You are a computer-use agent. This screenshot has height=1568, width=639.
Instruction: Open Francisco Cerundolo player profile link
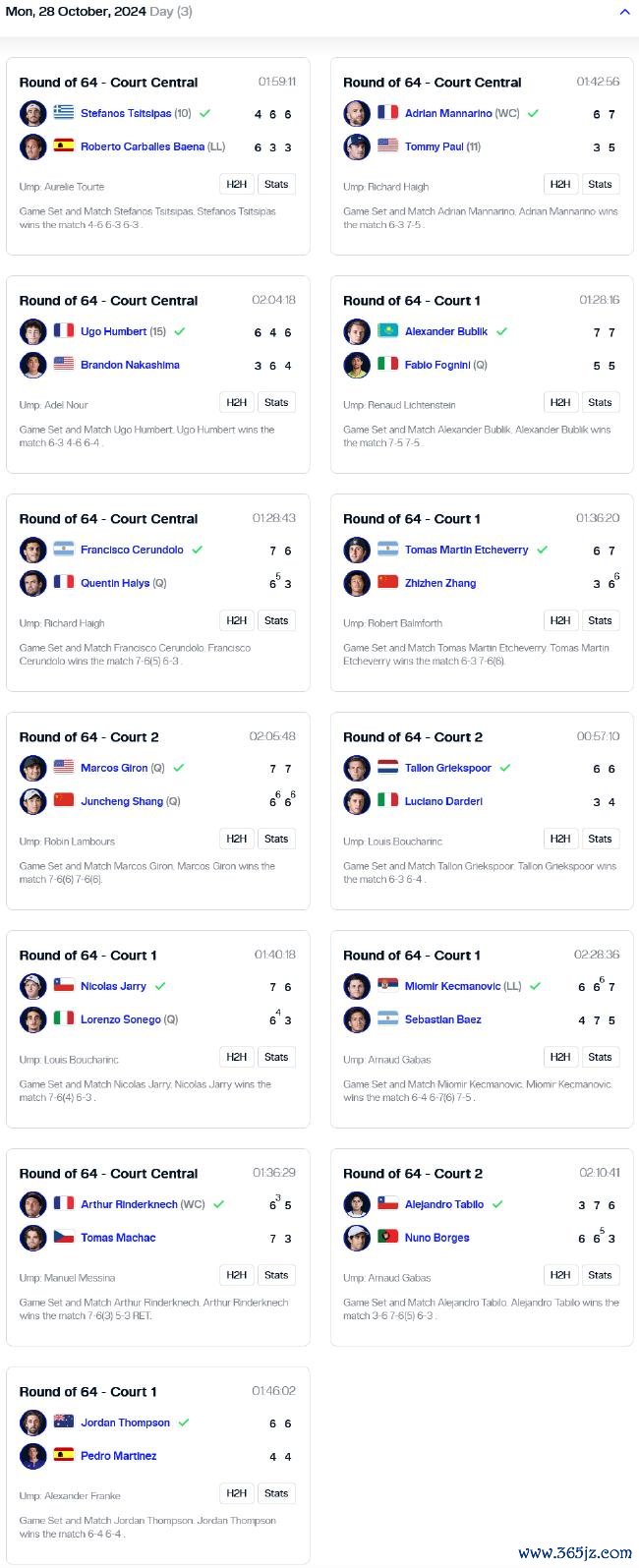pos(132,550)
